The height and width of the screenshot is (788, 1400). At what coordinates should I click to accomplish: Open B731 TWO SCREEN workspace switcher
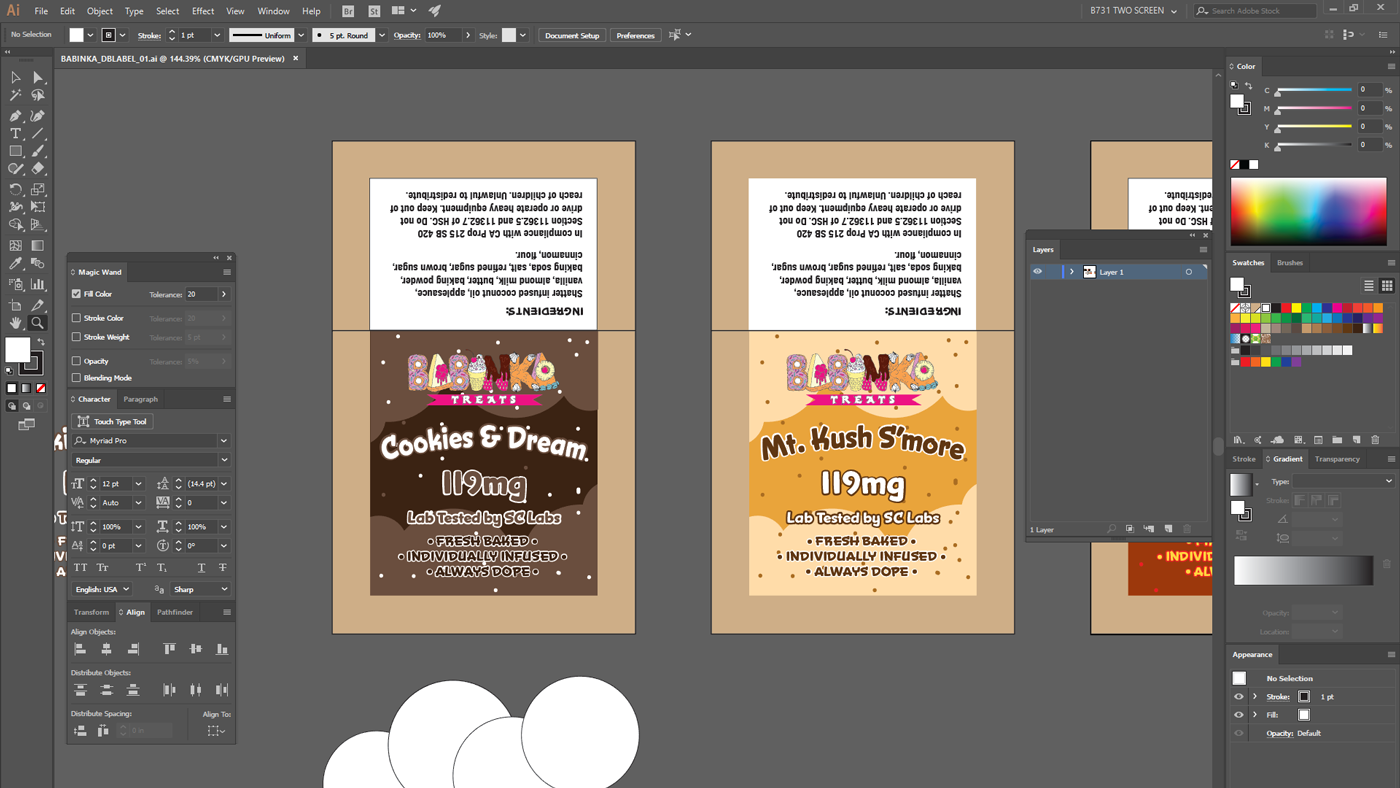pos(1133,10)
